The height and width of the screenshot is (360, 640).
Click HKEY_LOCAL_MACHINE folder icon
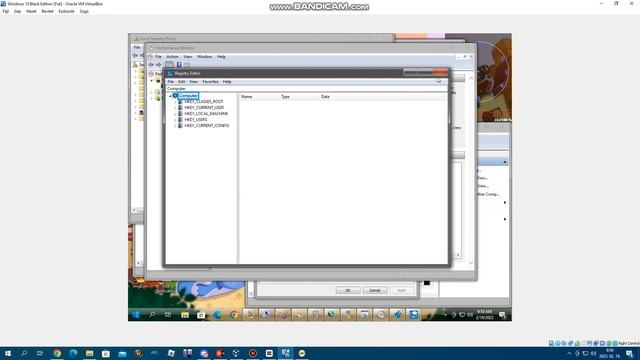[180, 114]
